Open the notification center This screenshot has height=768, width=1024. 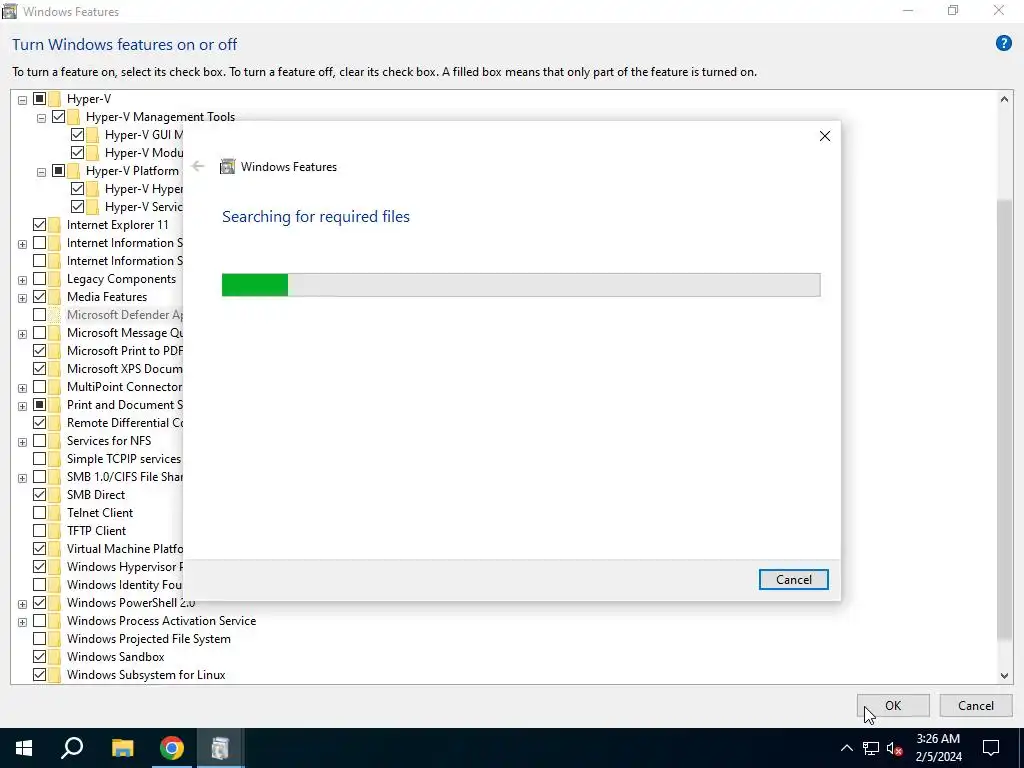click(x=991, y=748)
